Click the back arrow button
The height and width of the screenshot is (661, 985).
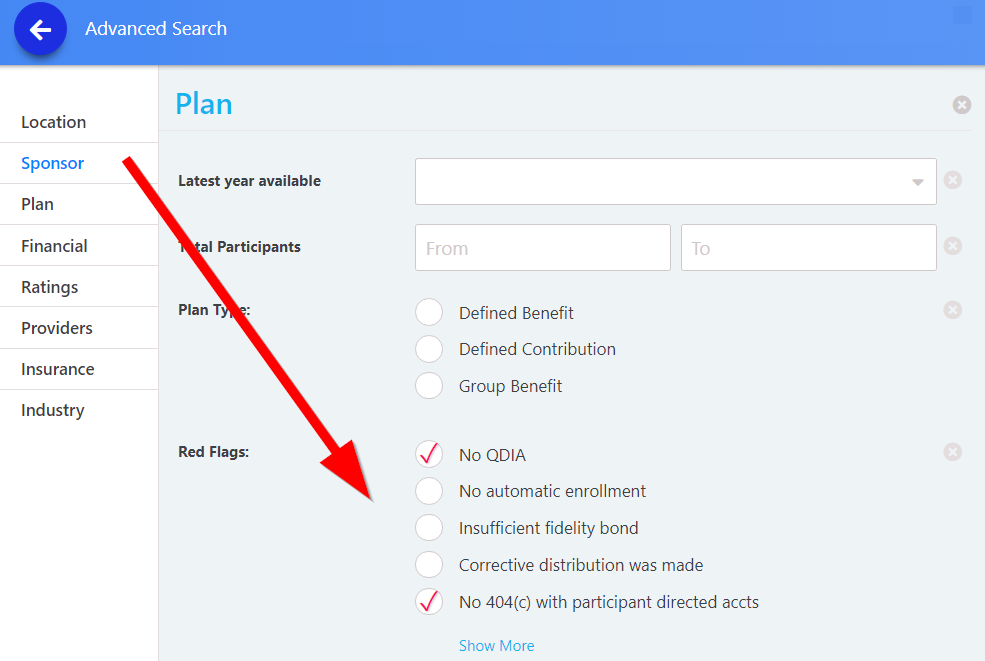tap(40, 30)
